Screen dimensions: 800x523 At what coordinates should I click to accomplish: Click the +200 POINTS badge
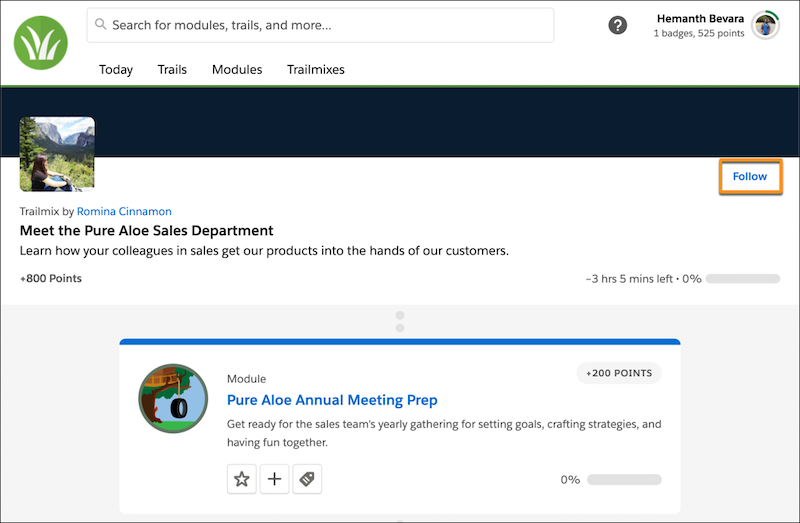click(x=619, y=373)
